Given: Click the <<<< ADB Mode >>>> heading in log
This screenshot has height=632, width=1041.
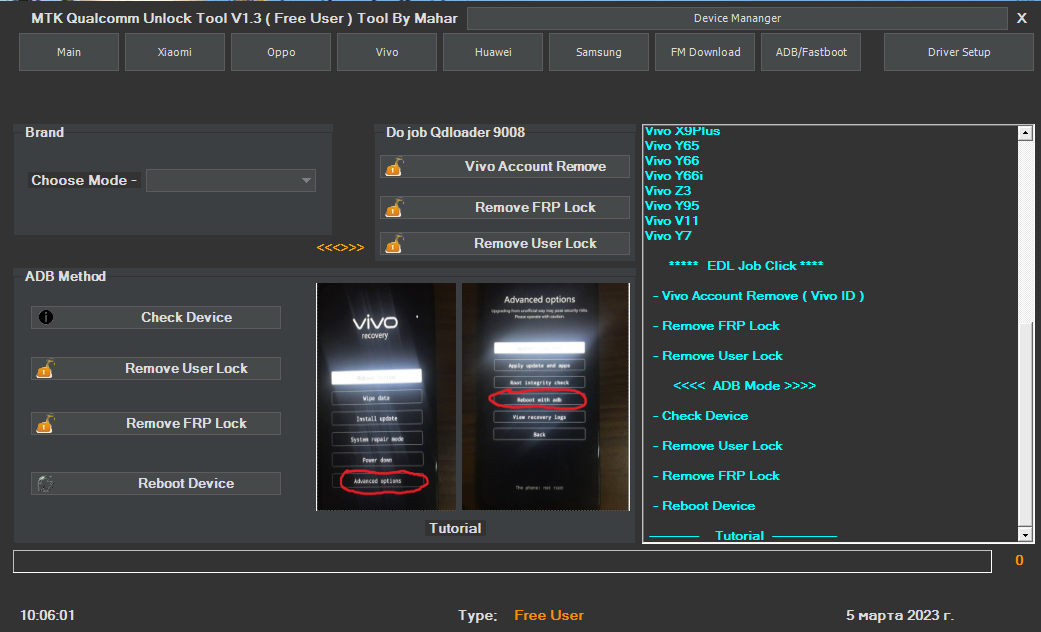Looking at the screenshot, I should coord(744,386).
